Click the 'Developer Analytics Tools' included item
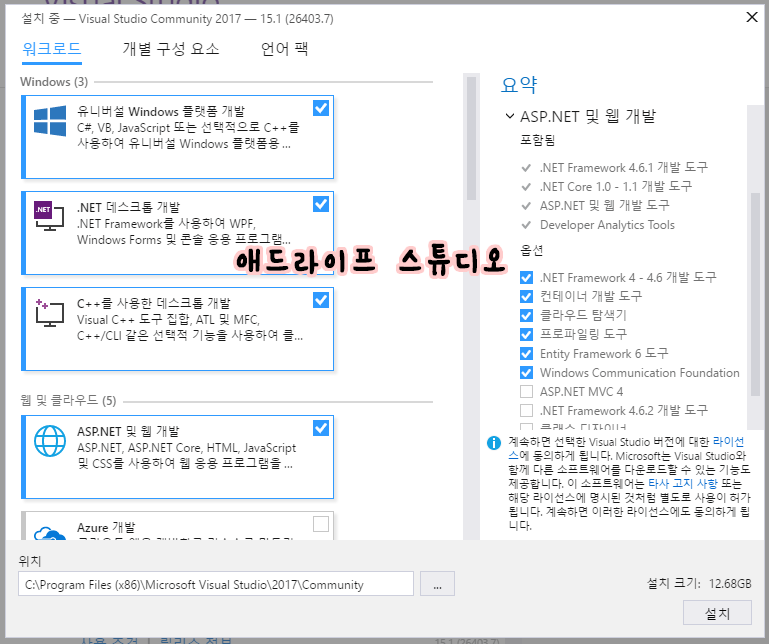 click(607, 225)
